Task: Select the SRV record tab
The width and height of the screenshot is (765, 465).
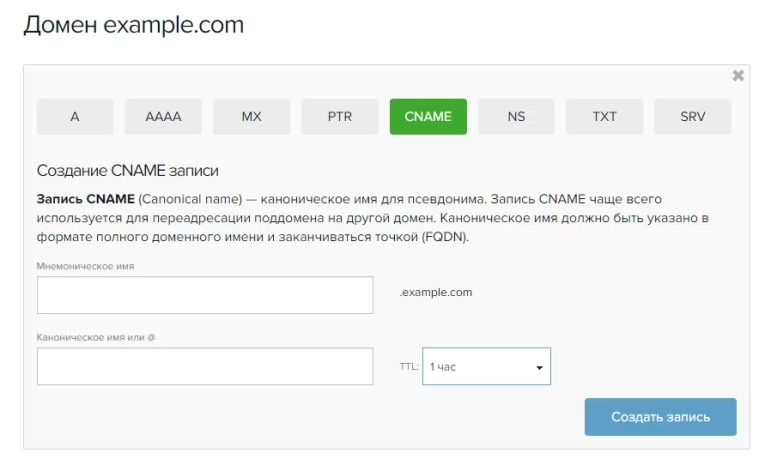Action: 692,116
